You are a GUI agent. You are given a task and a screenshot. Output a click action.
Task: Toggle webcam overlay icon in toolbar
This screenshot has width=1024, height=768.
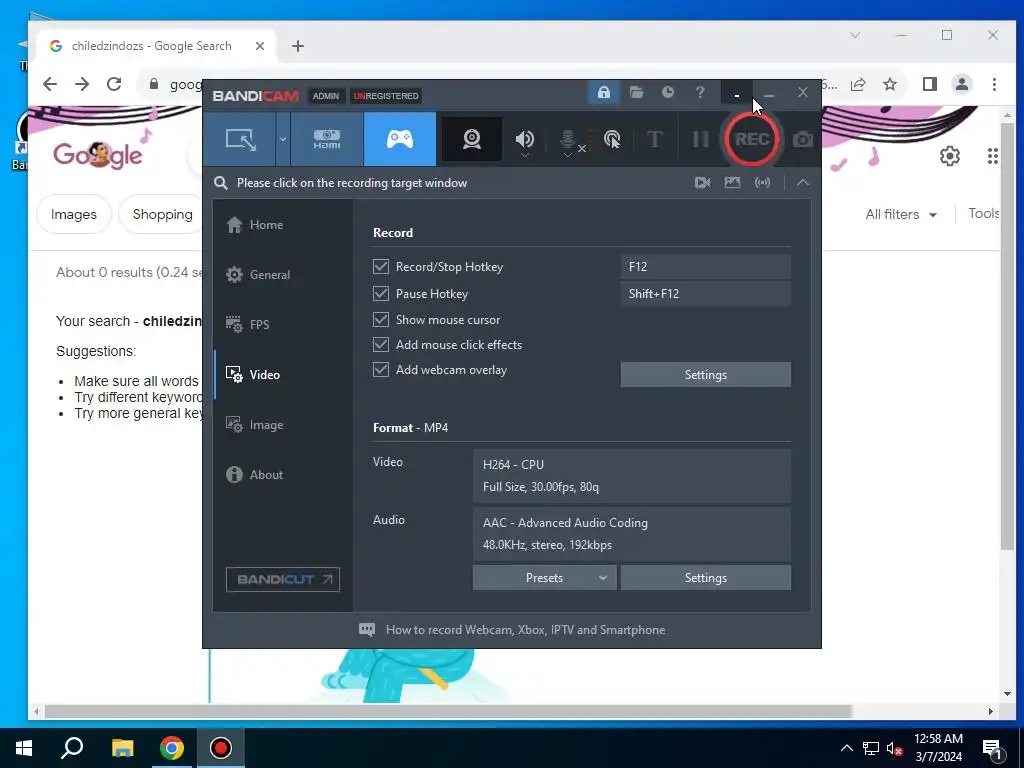point(472,139)
